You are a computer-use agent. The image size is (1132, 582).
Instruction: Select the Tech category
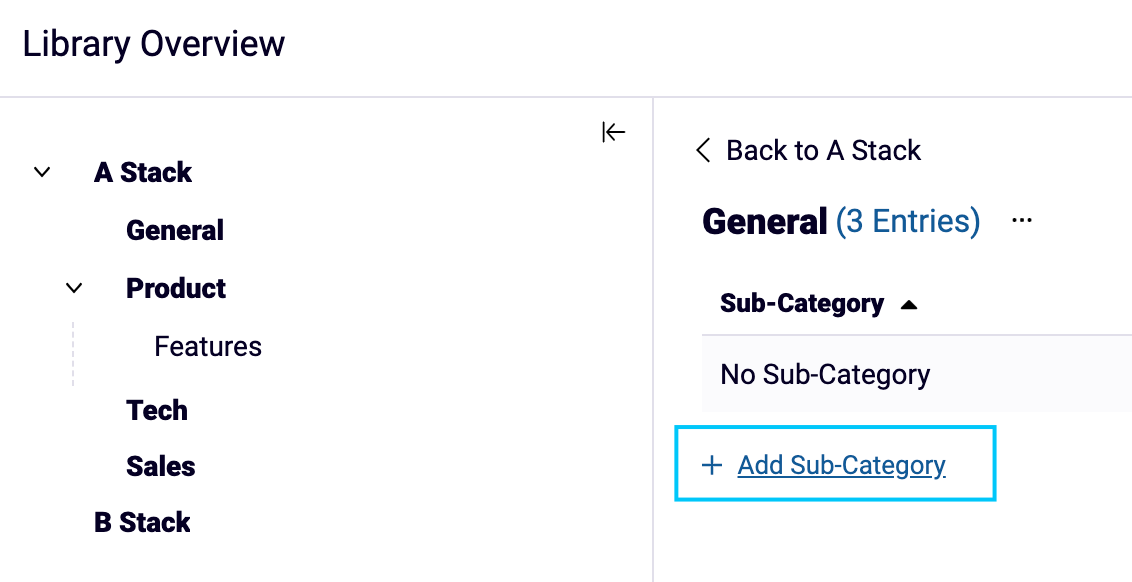156,410
